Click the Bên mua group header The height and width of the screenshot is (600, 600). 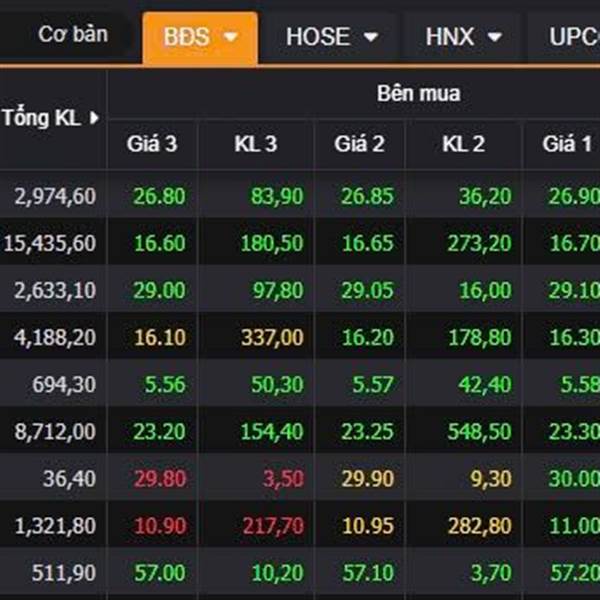[x=418, y=94]
